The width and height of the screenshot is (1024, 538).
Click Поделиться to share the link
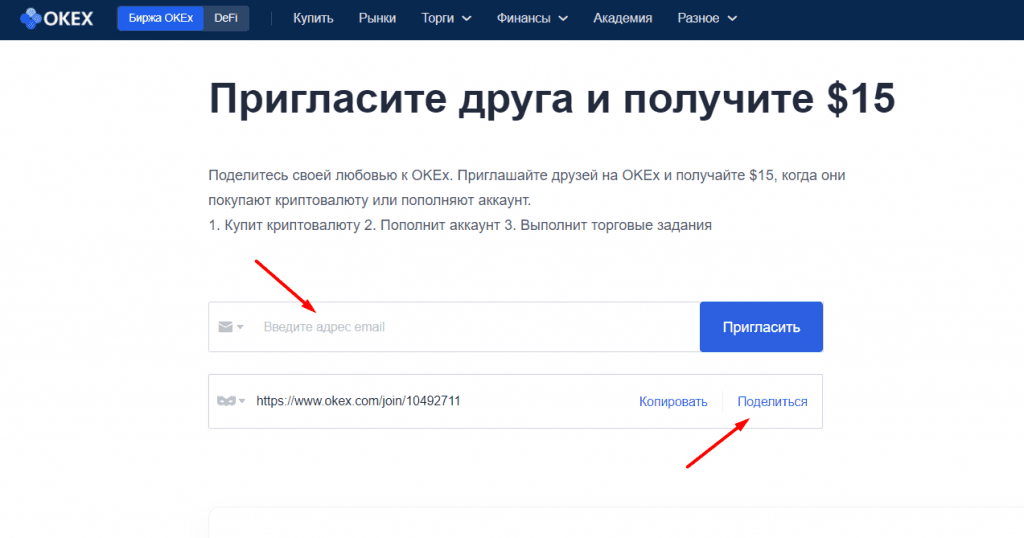coord(772,402)
